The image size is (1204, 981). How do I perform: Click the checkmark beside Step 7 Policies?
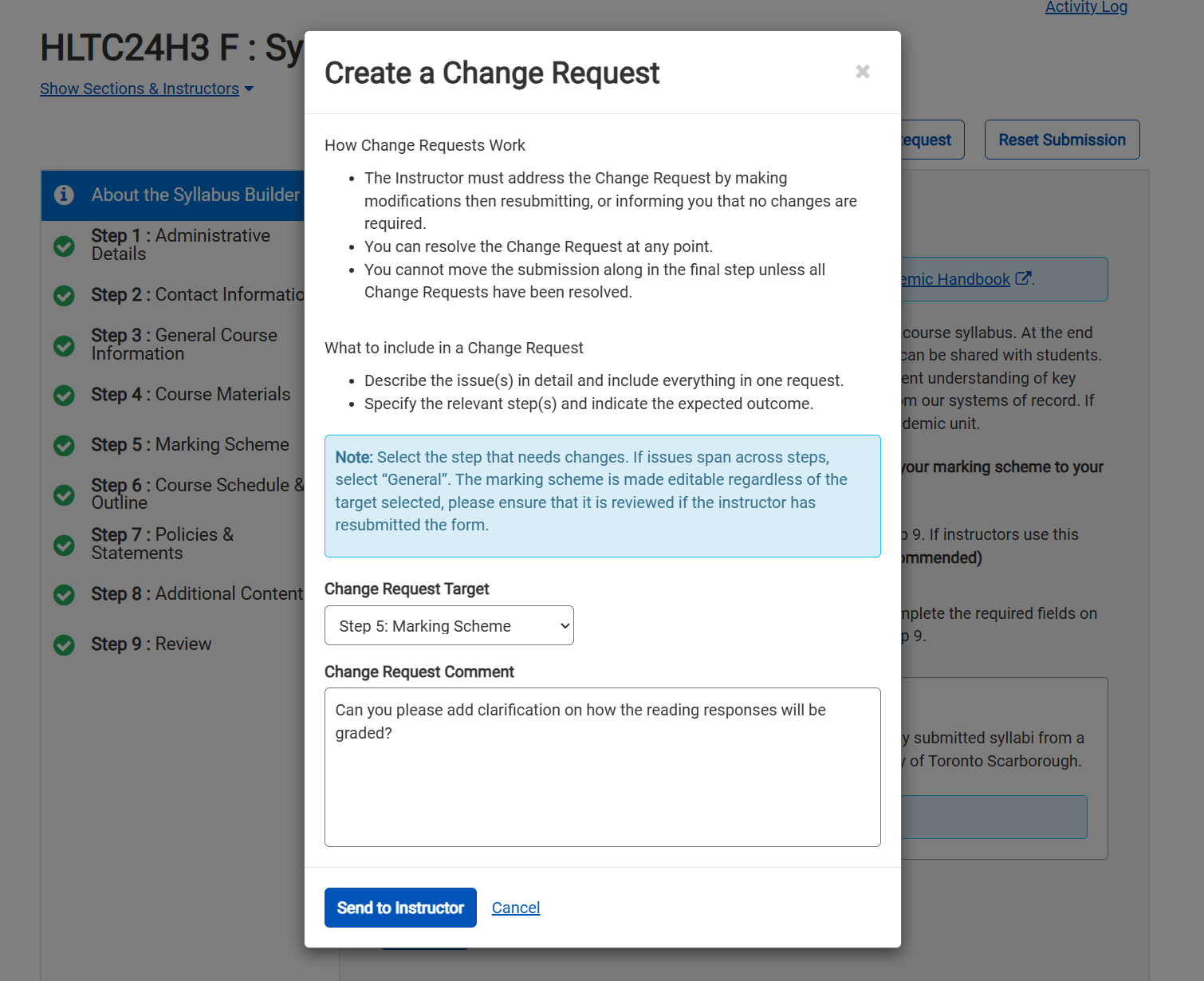64,545
